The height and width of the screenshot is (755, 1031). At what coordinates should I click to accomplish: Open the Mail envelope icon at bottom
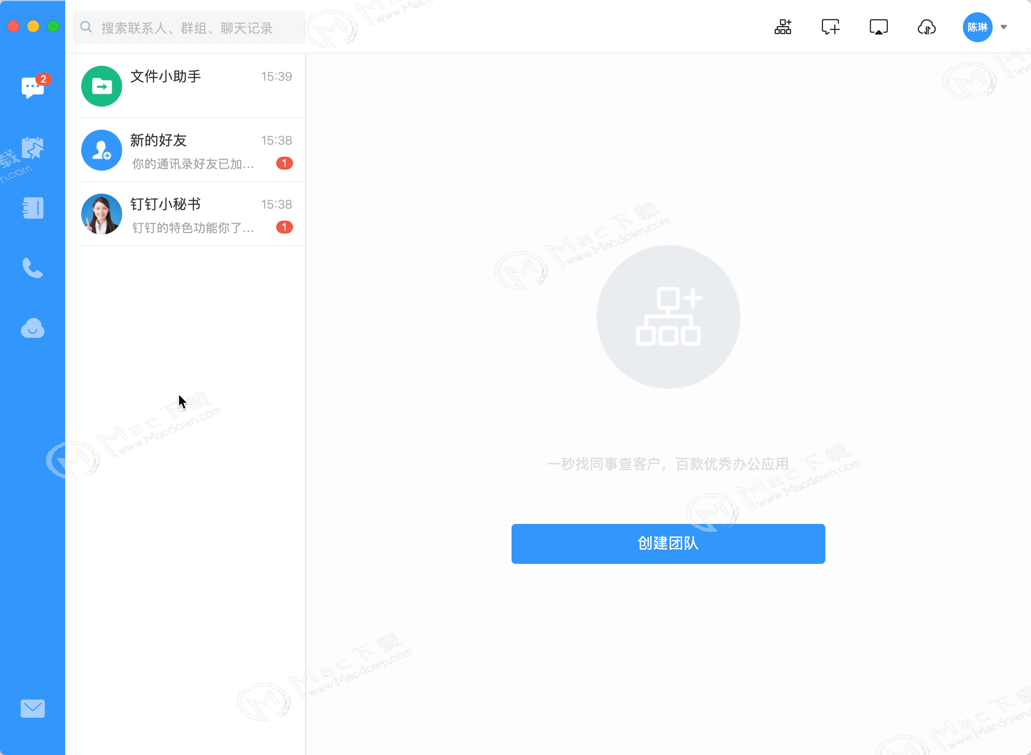pos(32,708)
